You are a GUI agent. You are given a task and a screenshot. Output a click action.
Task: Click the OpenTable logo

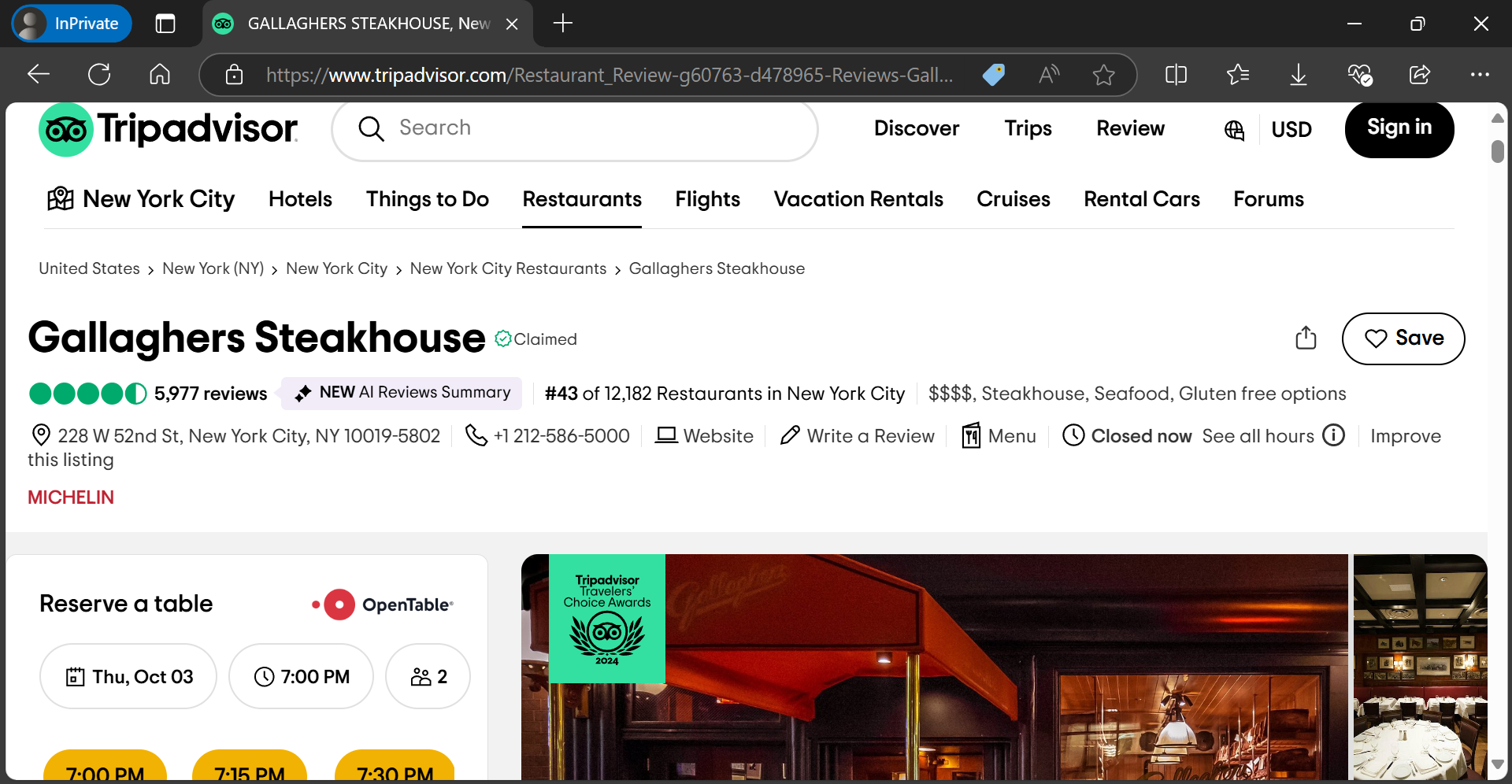coord(382,604)
